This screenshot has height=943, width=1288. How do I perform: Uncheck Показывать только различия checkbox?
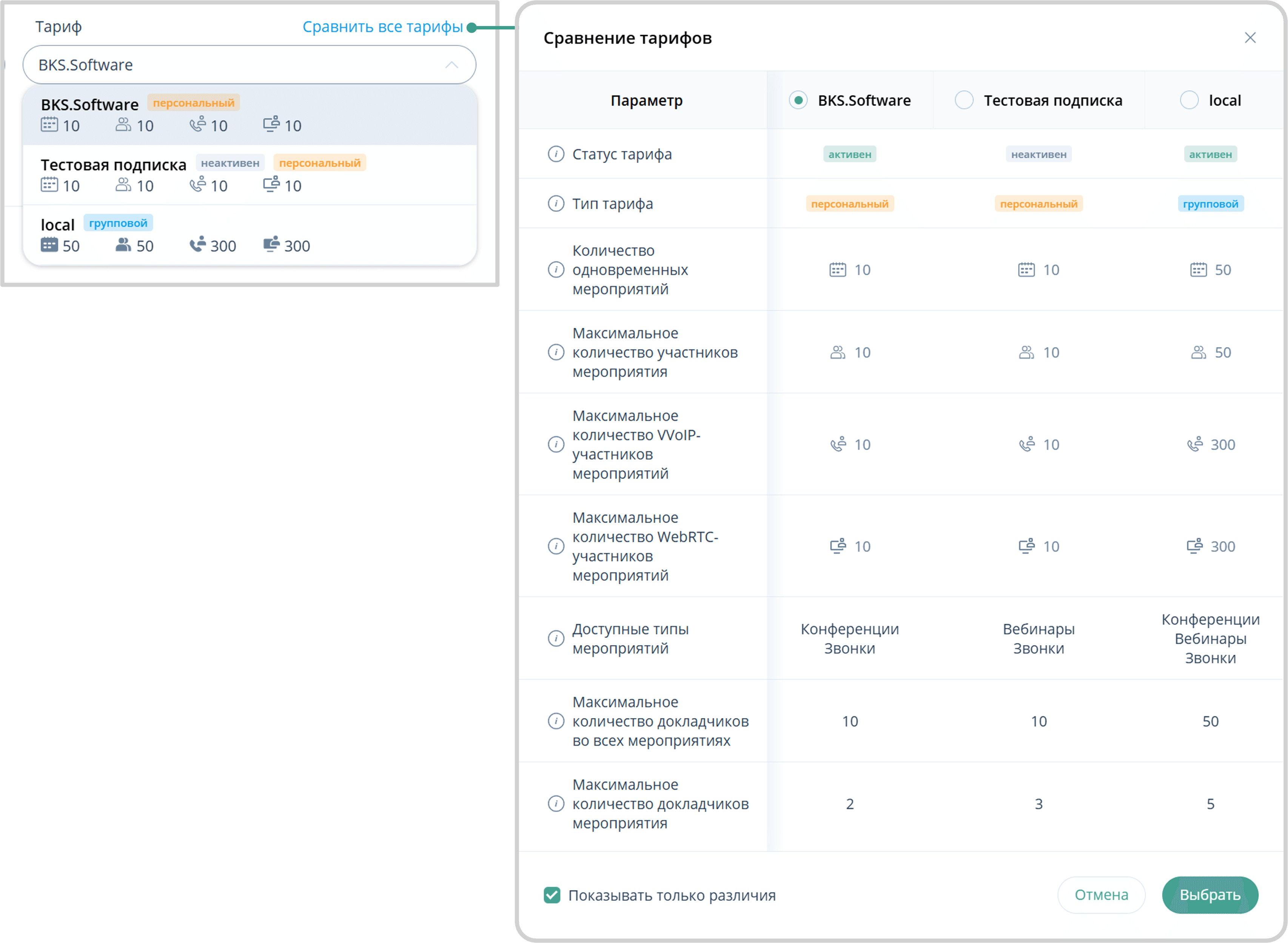tap(552, 895)
